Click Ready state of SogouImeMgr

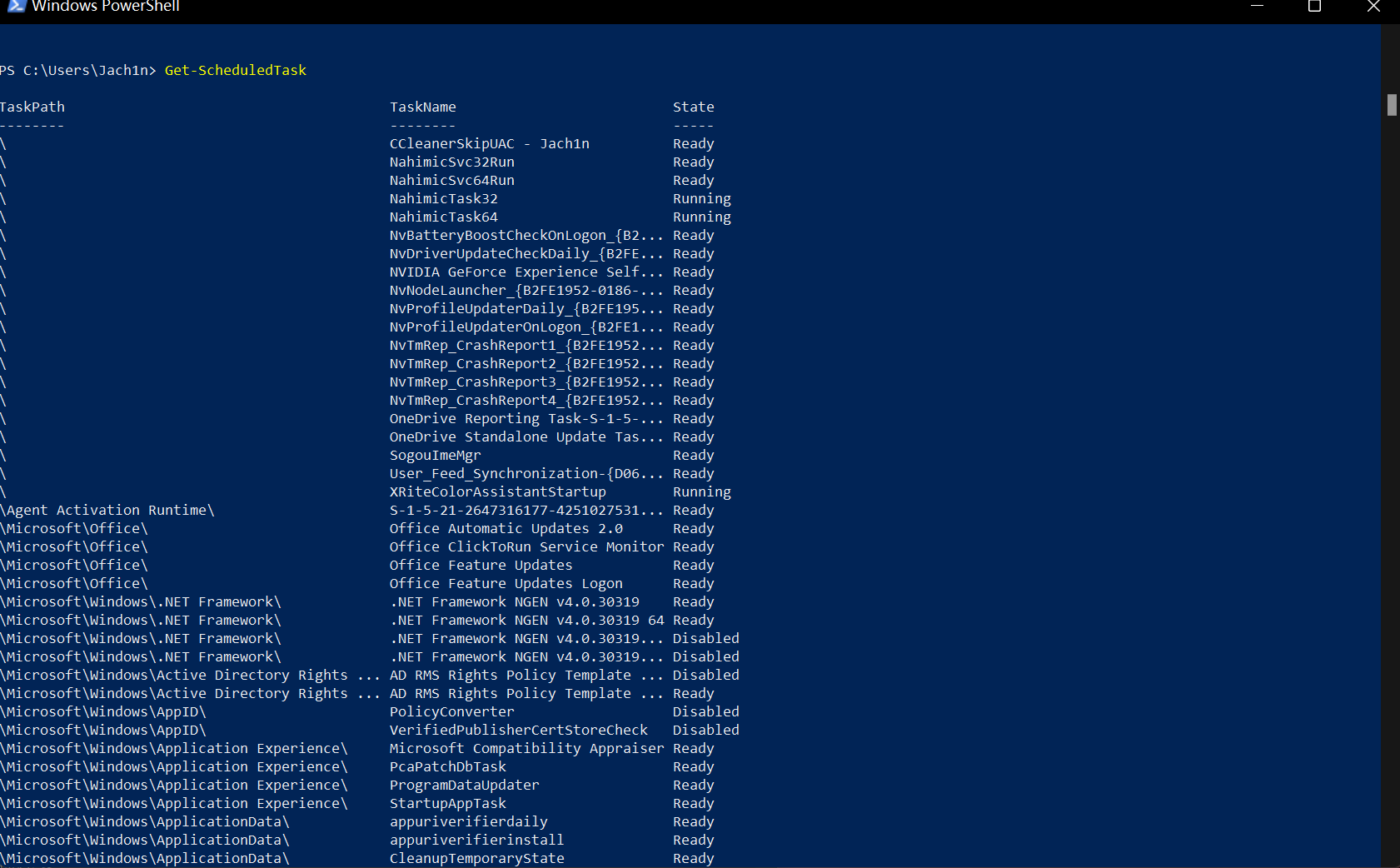694,455
